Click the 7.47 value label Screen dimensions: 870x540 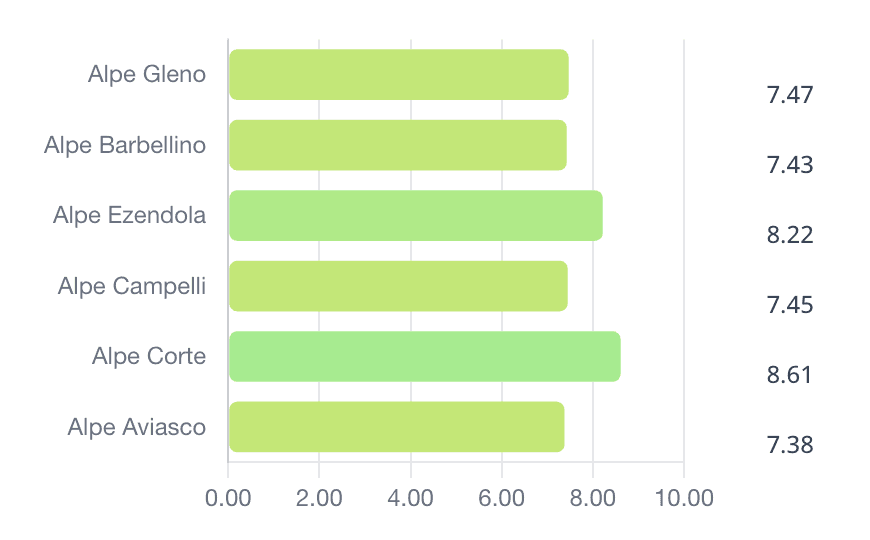790,96
